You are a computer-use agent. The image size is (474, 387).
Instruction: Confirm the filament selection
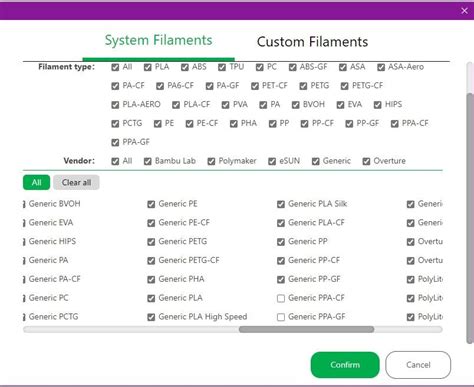pos(345,365)
